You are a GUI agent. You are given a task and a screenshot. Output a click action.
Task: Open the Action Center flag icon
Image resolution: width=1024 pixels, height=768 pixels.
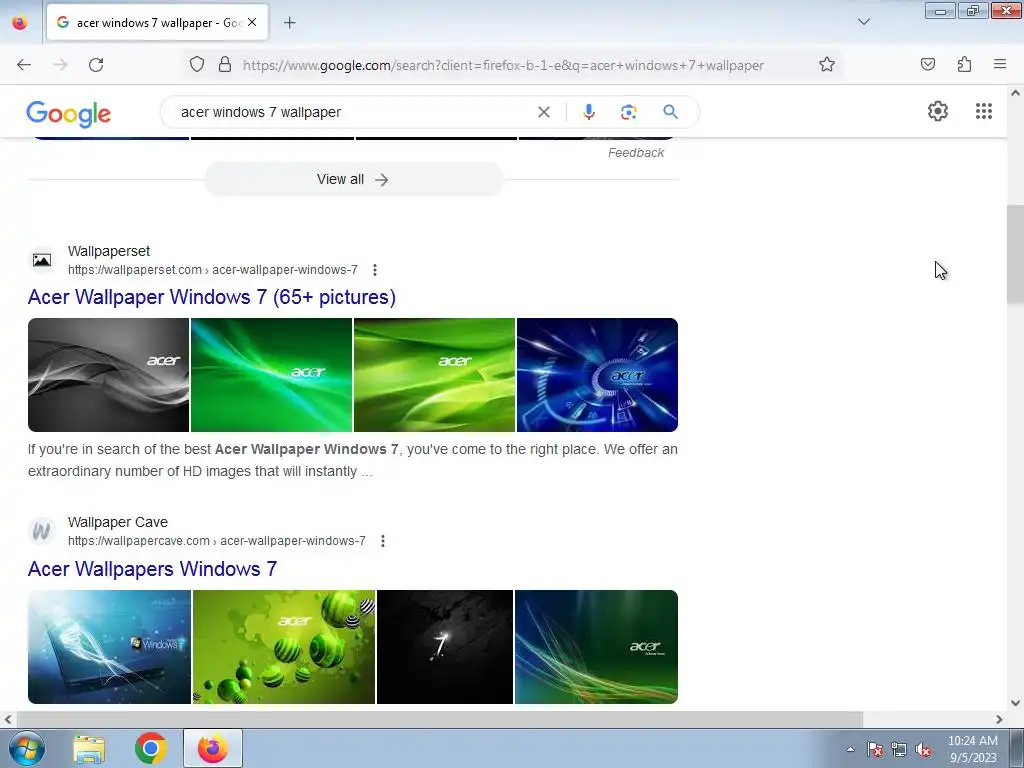875,749
